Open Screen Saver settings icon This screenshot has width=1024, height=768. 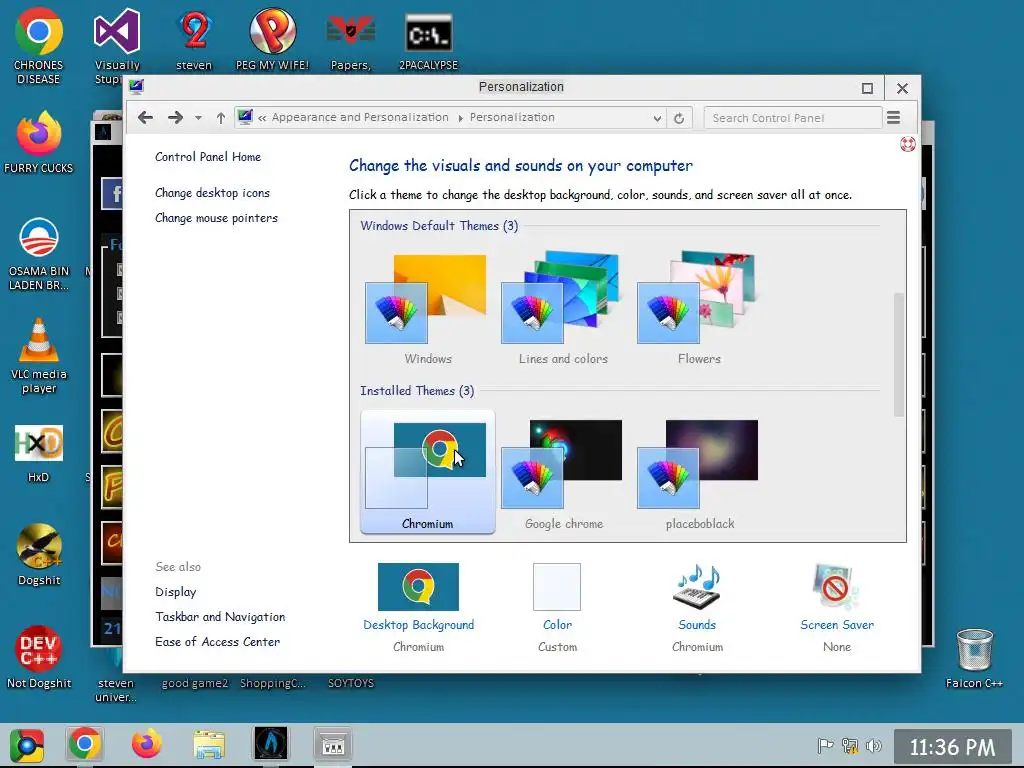click(837, 586)
